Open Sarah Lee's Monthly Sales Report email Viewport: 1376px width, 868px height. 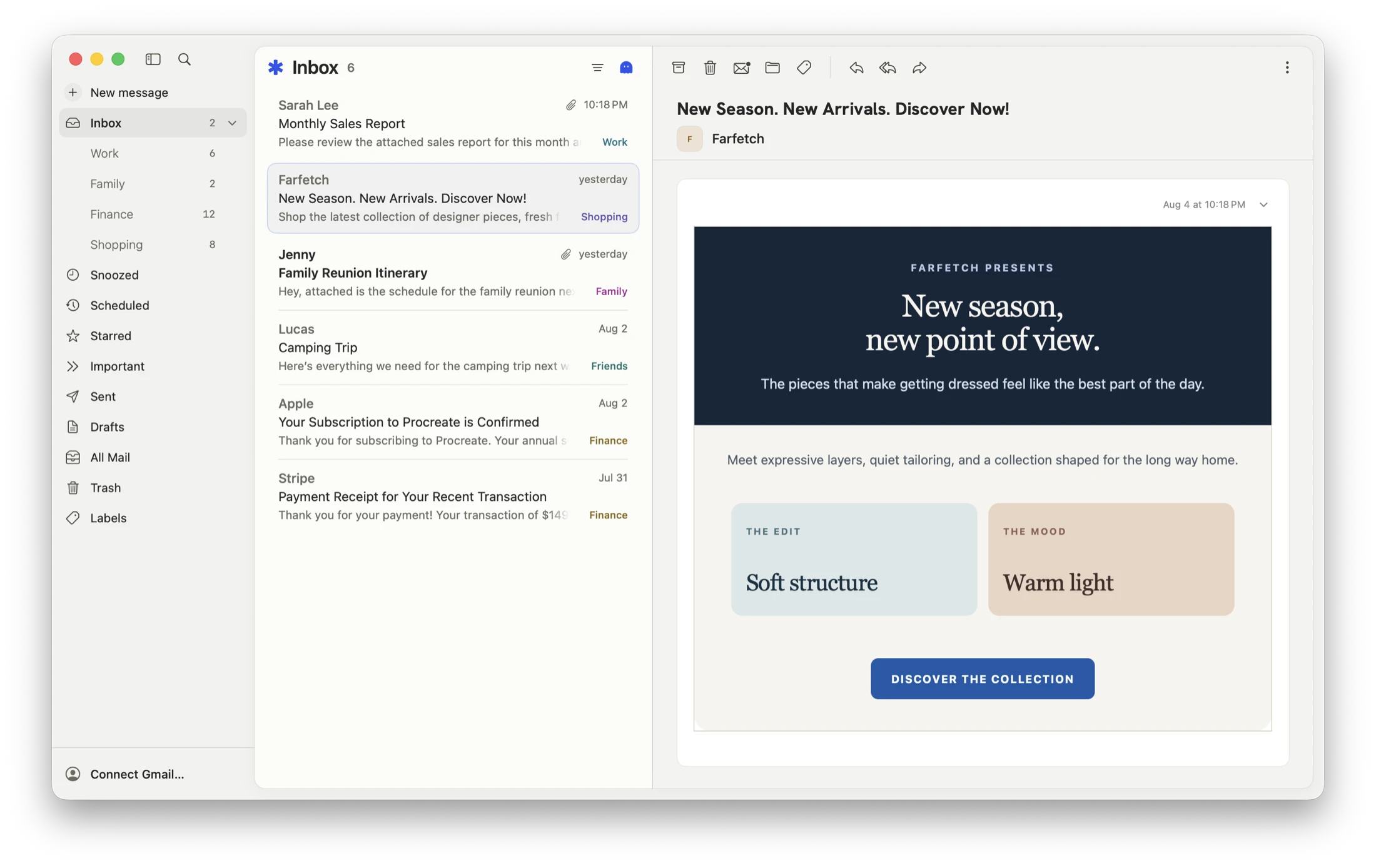tap(453, 123)
